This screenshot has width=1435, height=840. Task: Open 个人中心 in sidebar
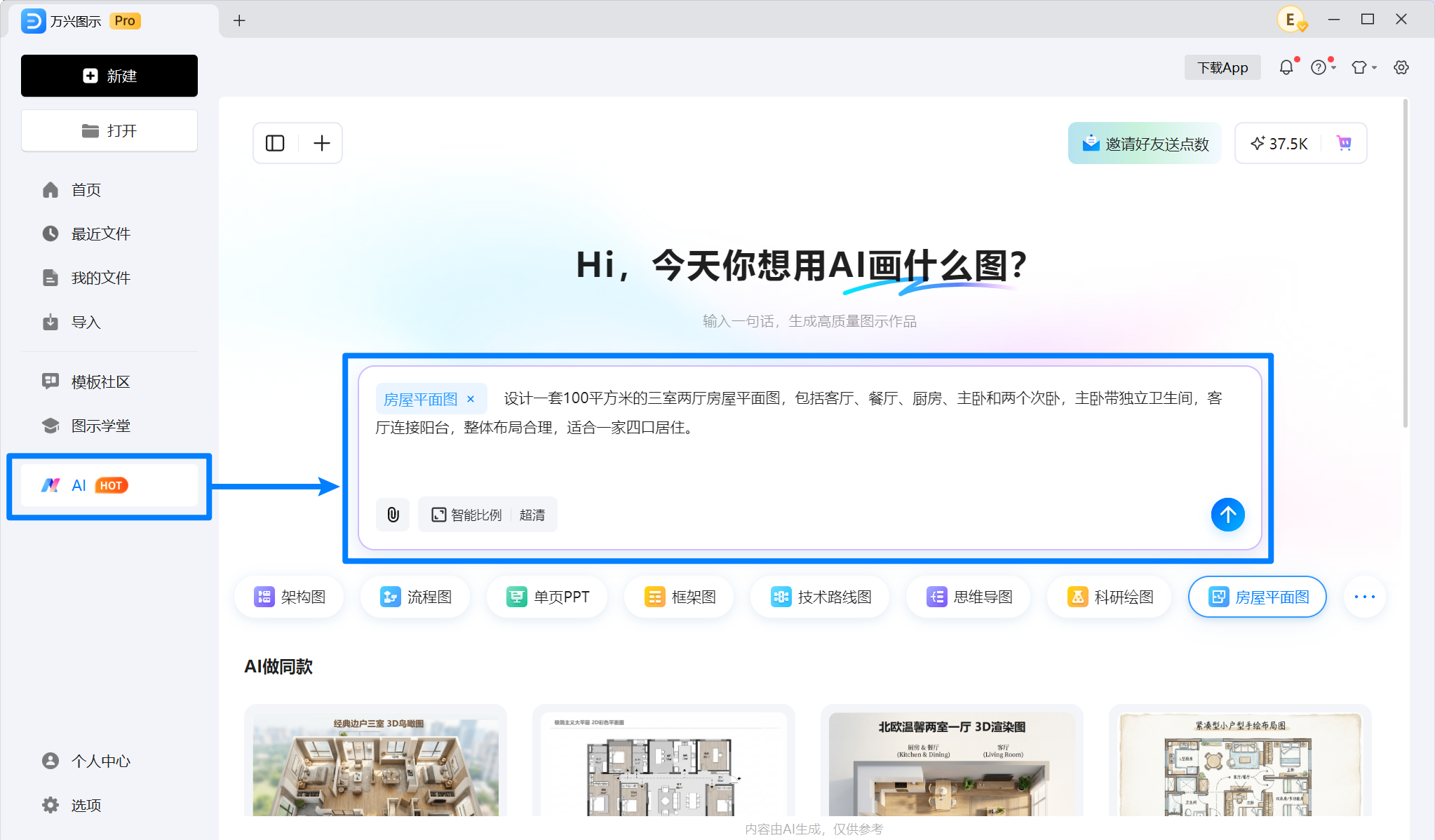click(x=109, y=761)
